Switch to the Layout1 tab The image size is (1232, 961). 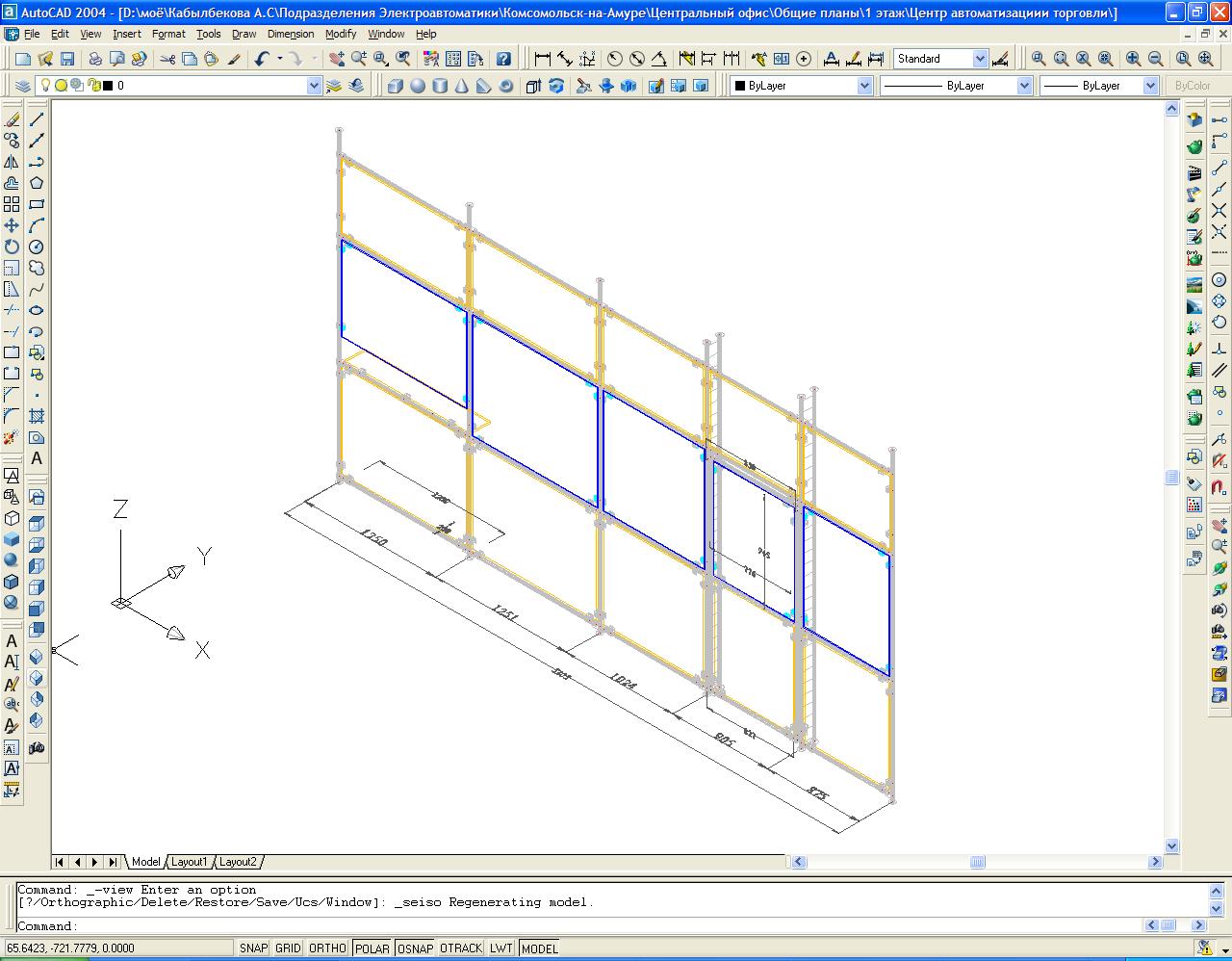point(190,862)
